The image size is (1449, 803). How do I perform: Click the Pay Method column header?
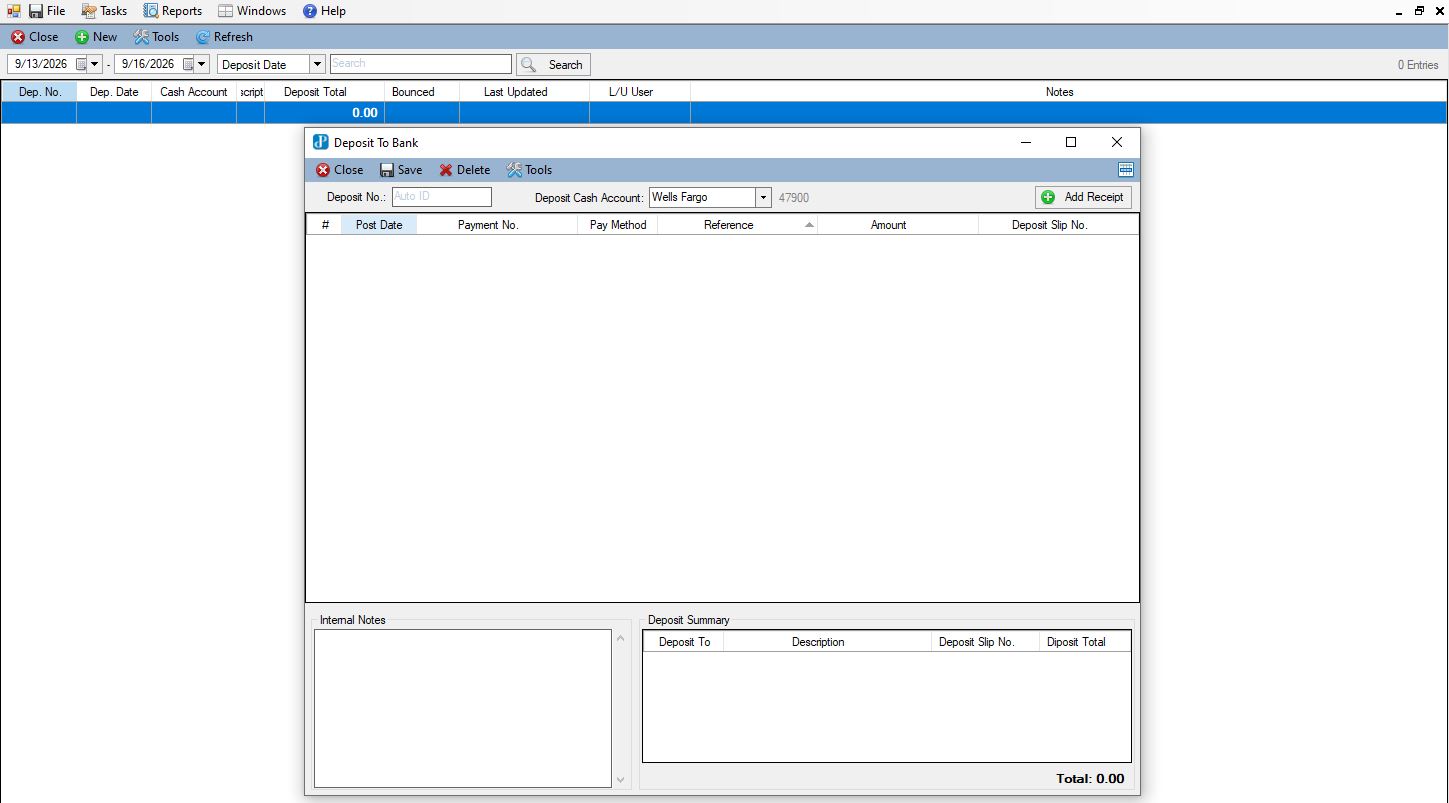point(617,225)
